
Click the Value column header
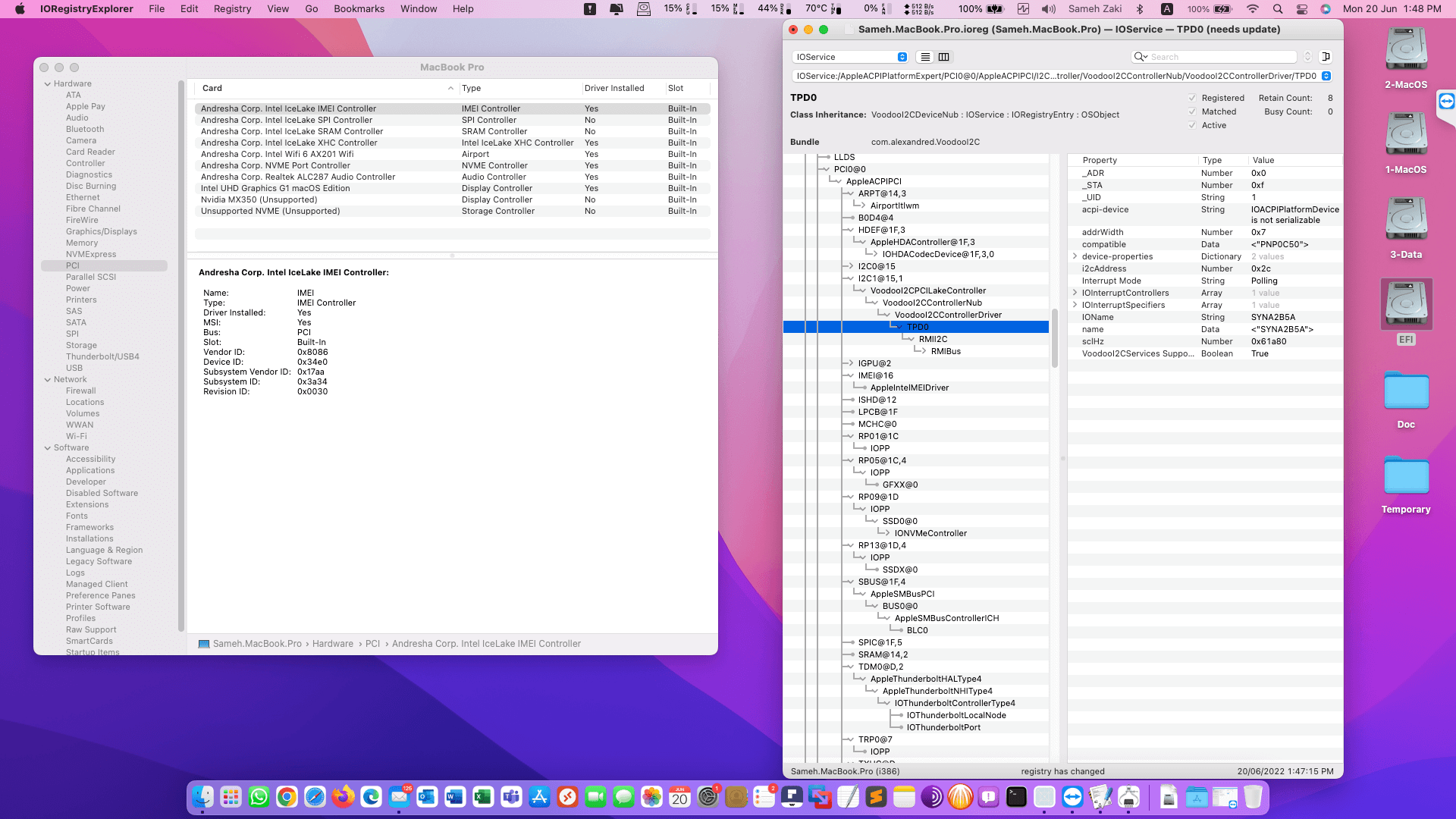coord(1295,160)
